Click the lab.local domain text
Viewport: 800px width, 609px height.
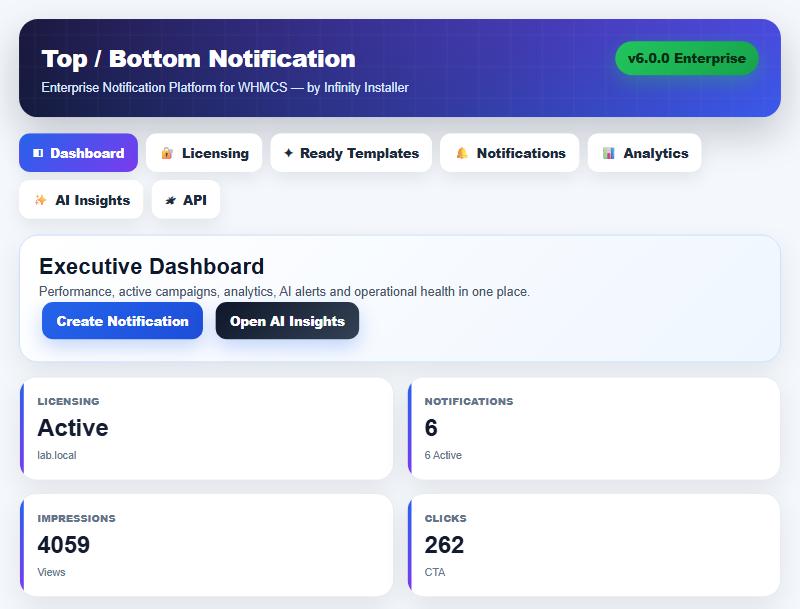[57, 455]
